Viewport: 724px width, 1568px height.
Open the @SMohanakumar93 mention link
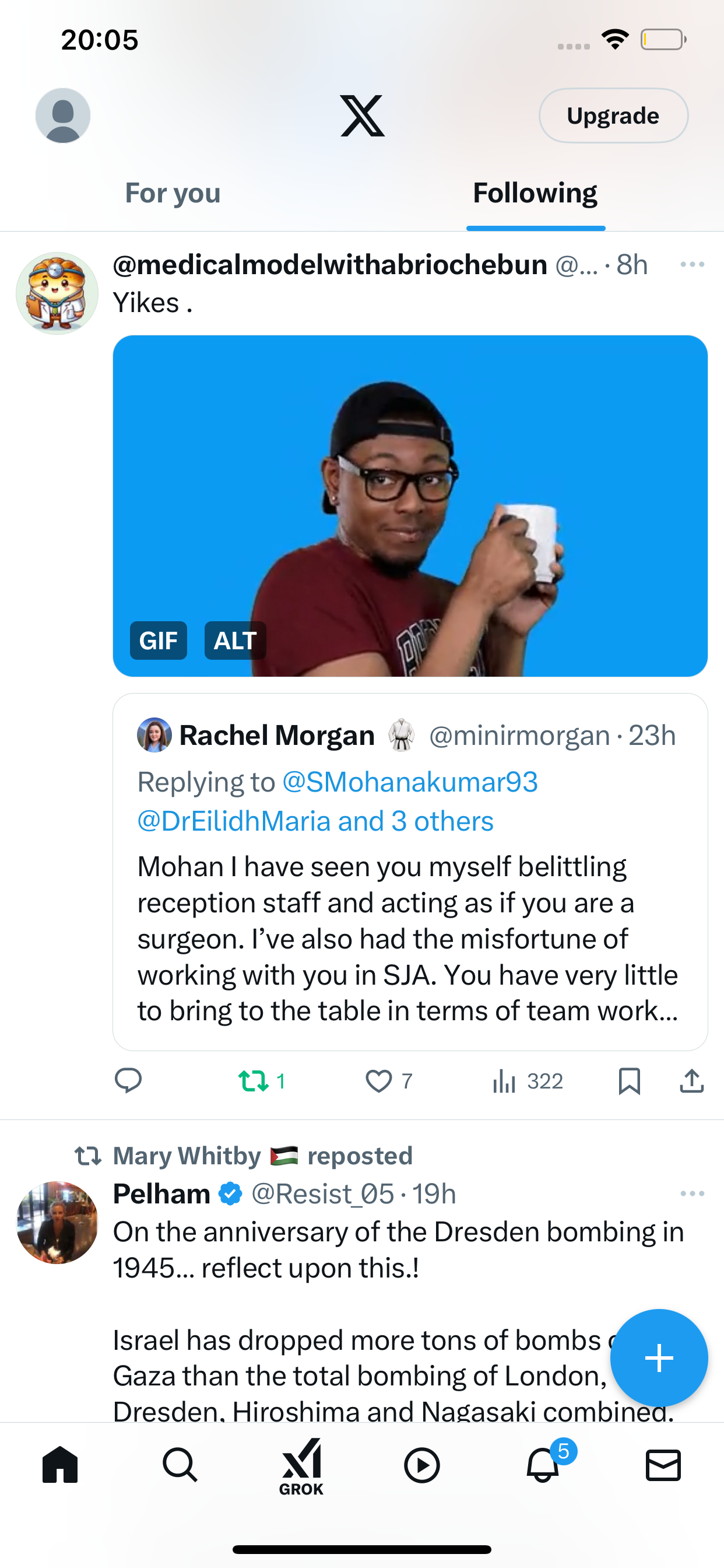tap(410, 782)
